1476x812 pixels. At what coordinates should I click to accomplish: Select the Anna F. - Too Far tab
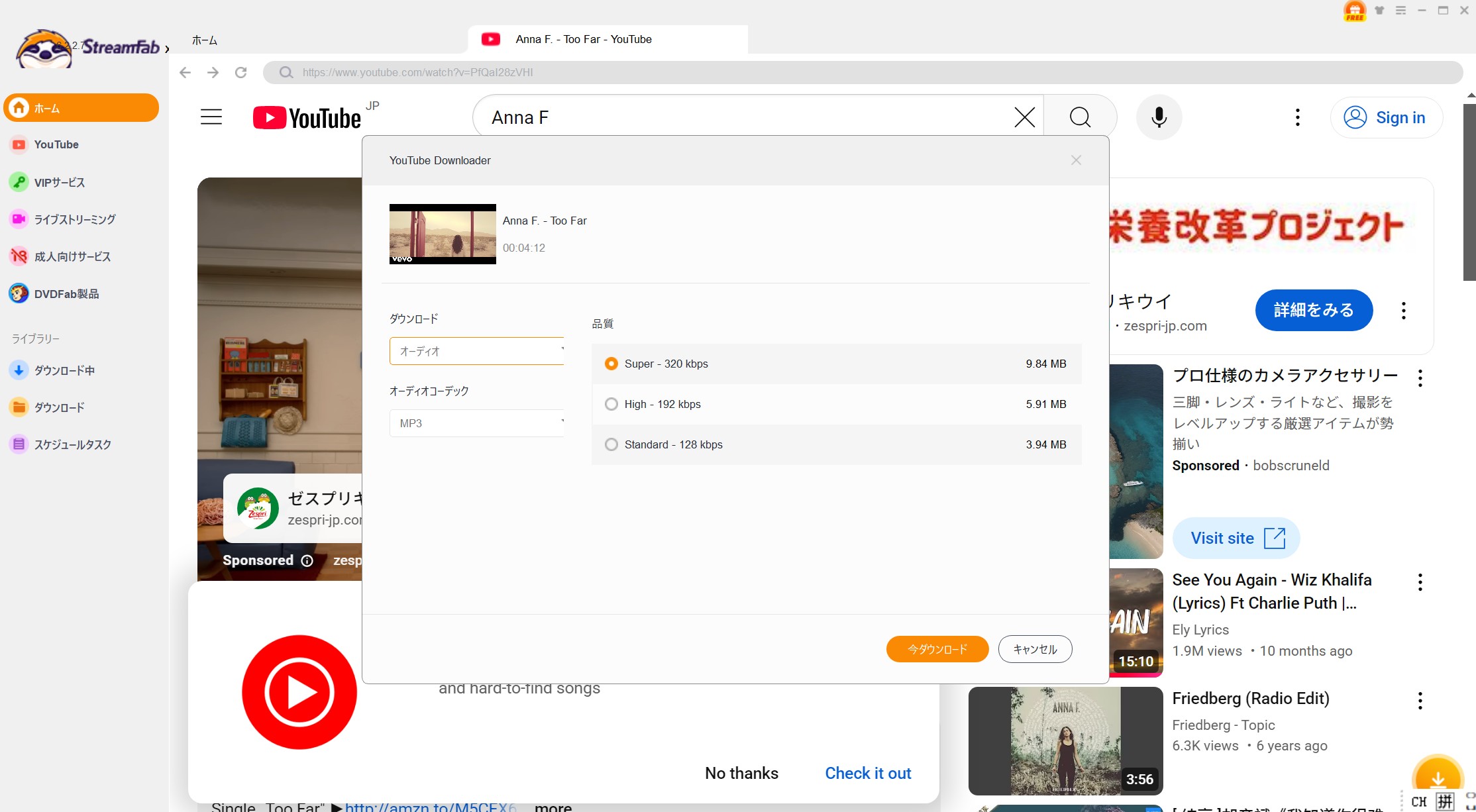tap(607, 39)
